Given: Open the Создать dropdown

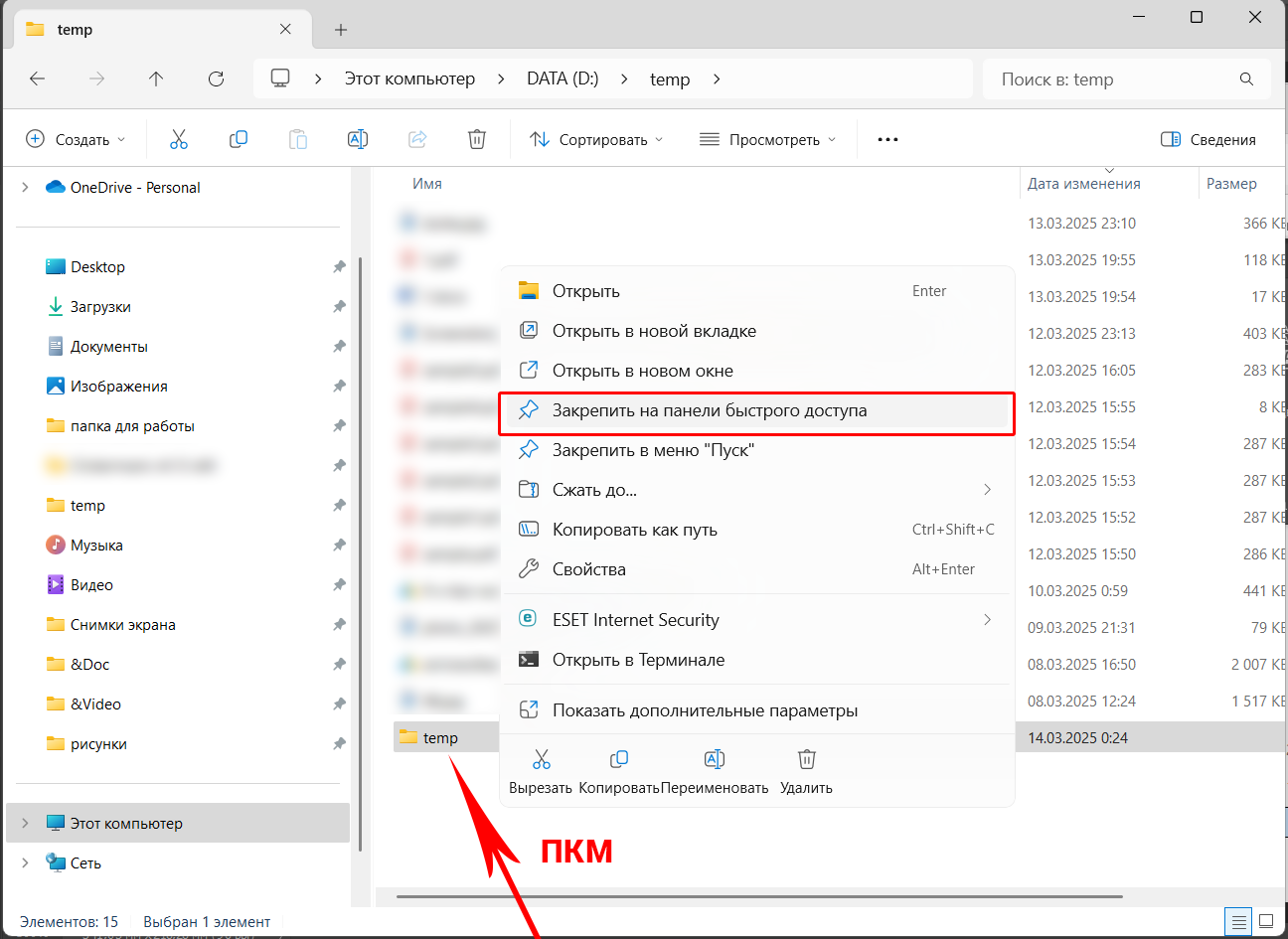Looking at the screenshot, I should pos(76,140).
